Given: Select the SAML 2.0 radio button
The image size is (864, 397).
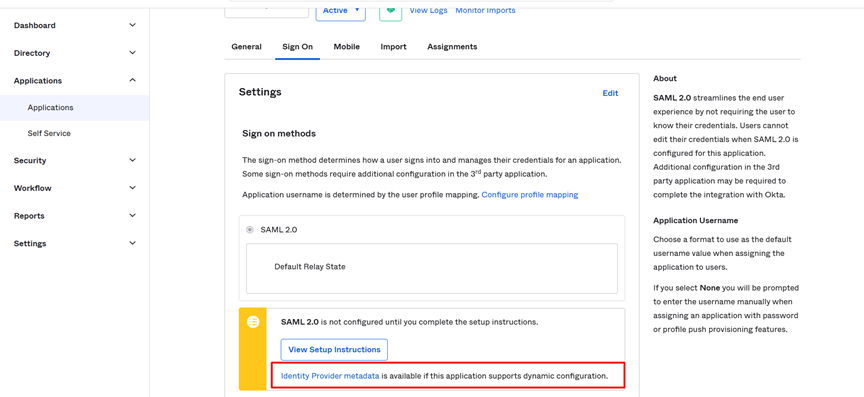Looking at the screenshot, I should [250, 229].
